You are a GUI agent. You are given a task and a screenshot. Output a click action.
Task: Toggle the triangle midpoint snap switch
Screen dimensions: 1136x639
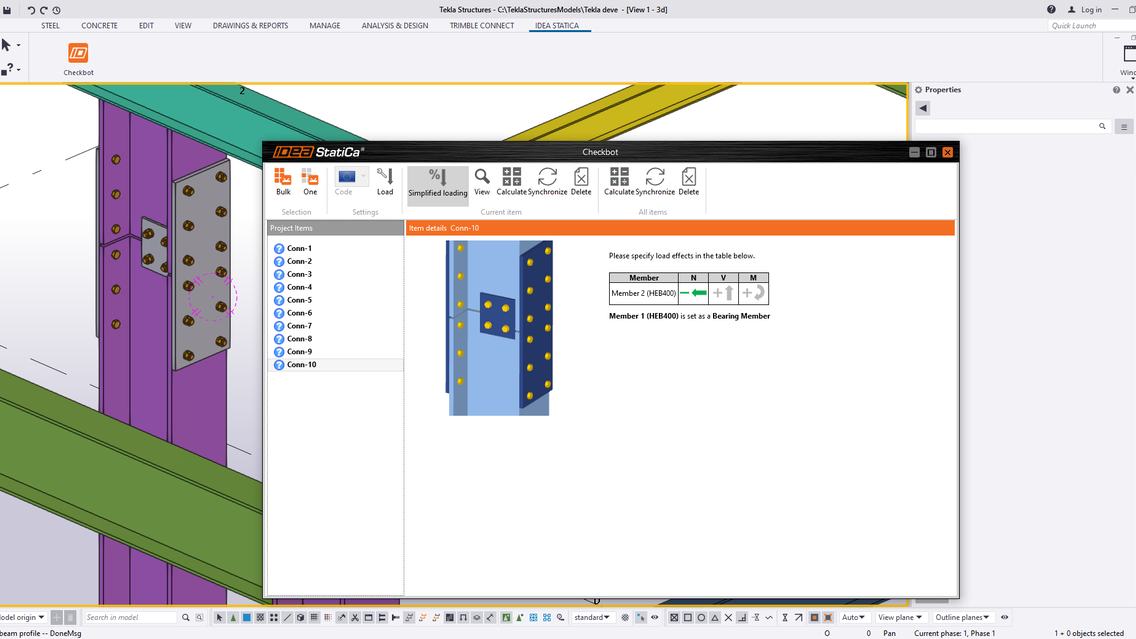(x=715, y=617)
